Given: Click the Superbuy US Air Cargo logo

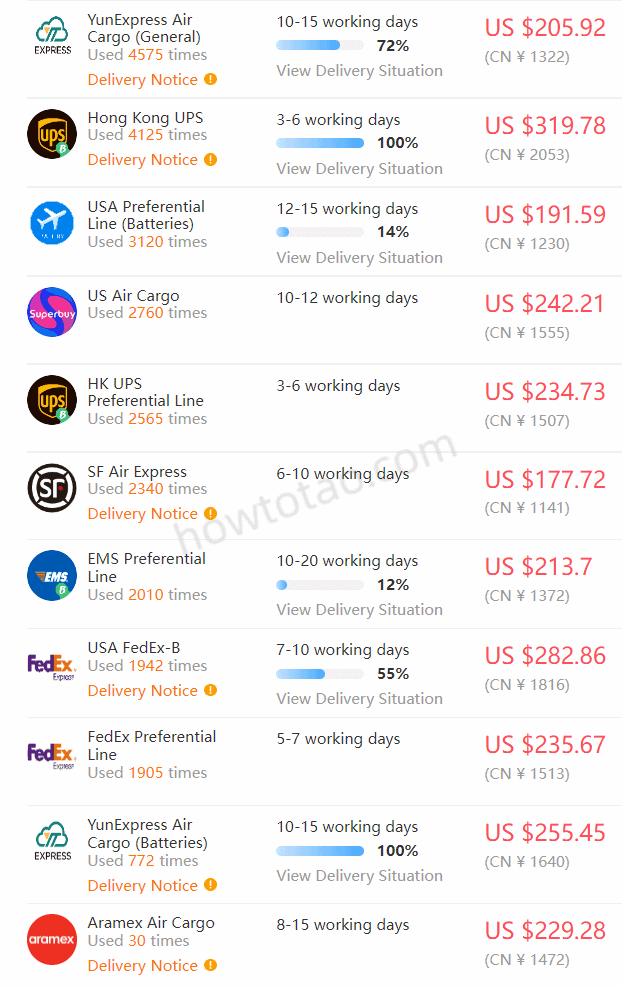Looking at the screenshot, I should coord(52,312).
